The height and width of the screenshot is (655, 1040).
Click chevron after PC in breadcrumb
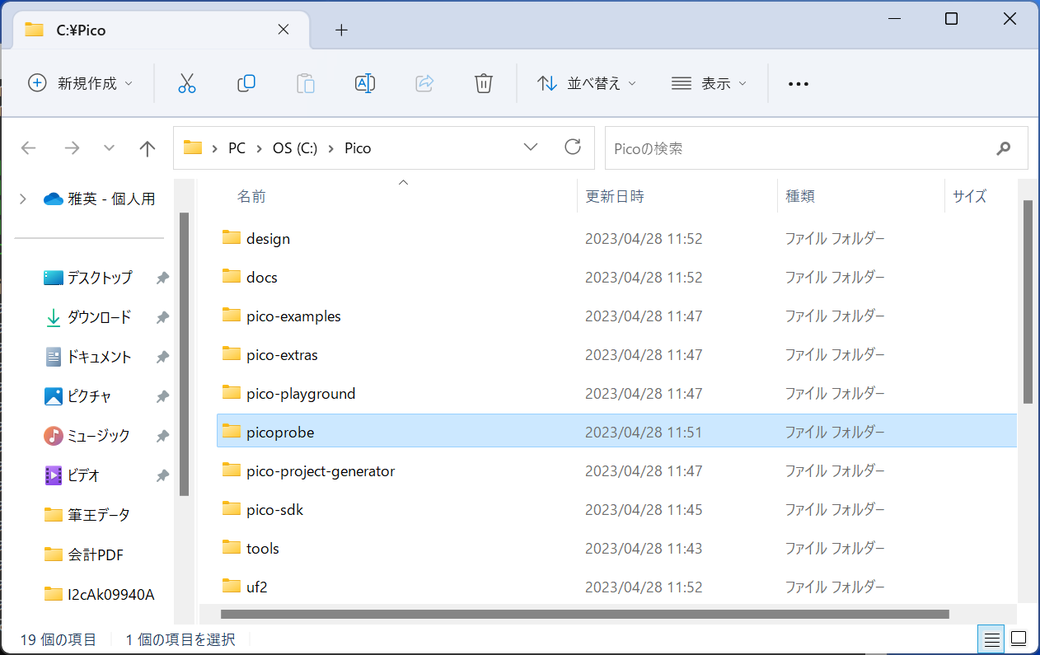coord(259,149)
